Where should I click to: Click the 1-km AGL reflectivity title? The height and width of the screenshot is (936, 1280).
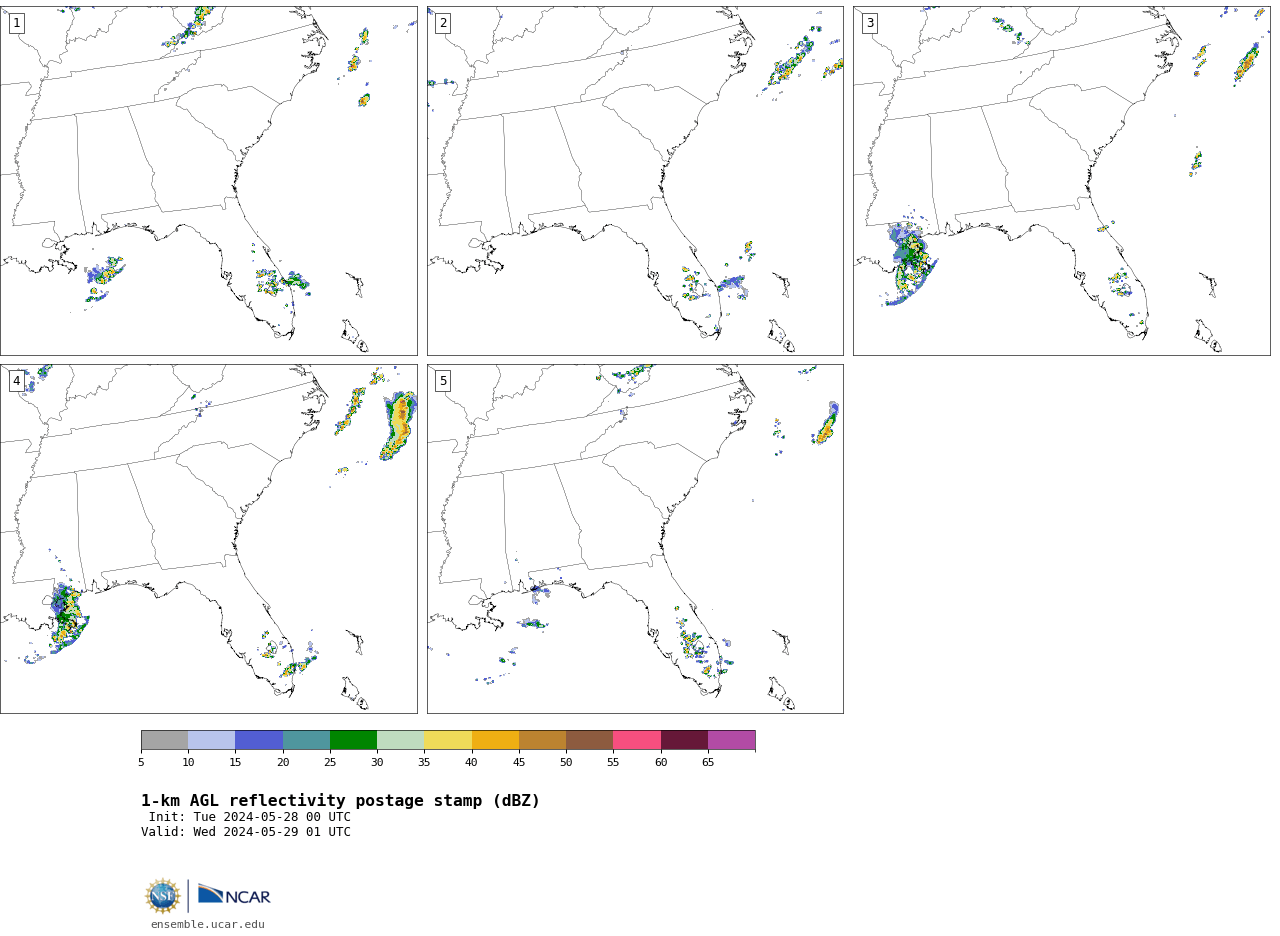click(340, 801)
